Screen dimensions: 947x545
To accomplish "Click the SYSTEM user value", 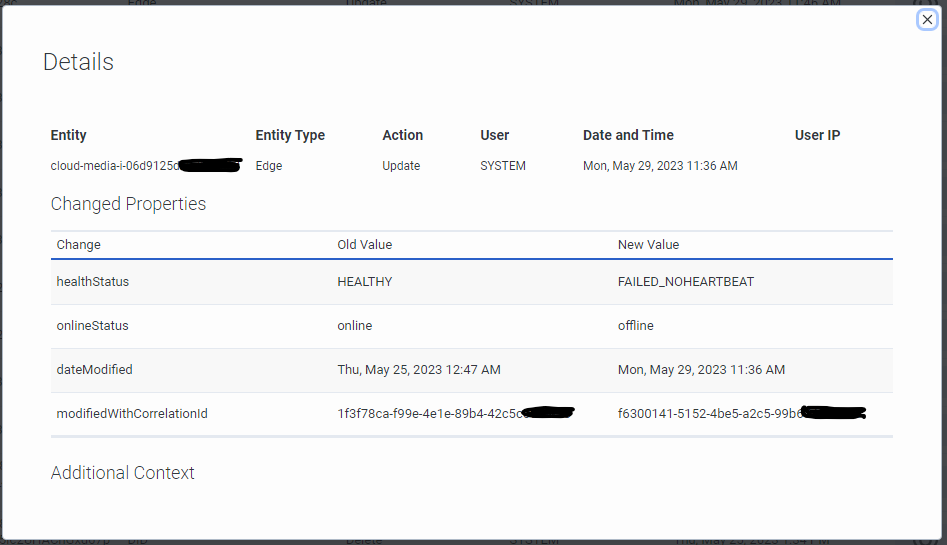I will click(x=503, y=166).
